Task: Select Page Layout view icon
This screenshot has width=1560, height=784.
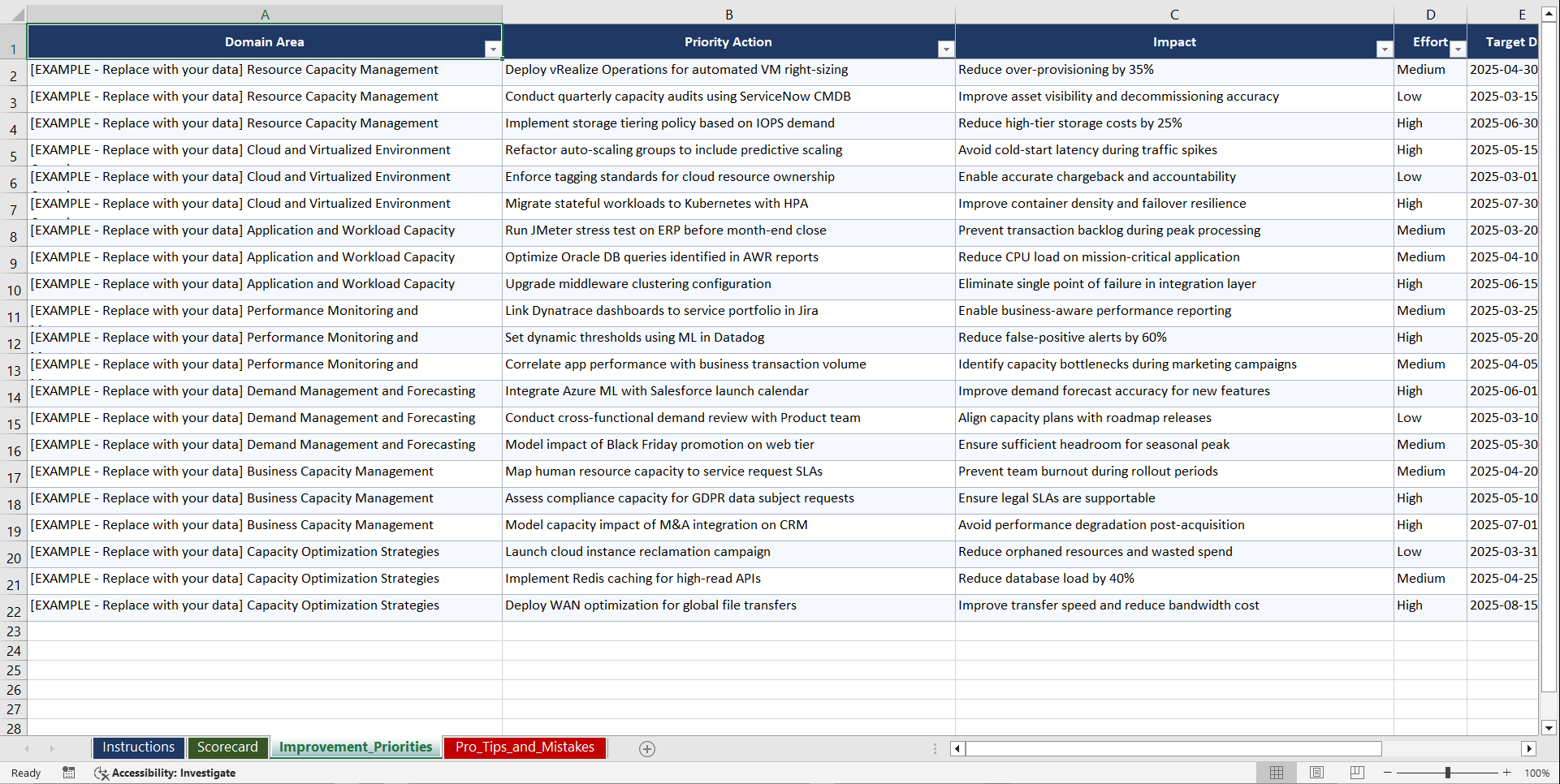Action: click(1317, 773)
